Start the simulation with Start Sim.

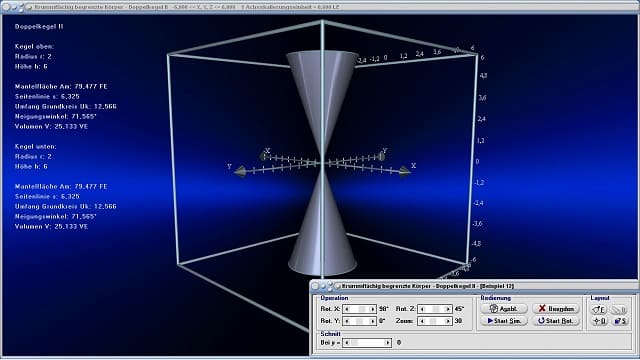(504, 321)
